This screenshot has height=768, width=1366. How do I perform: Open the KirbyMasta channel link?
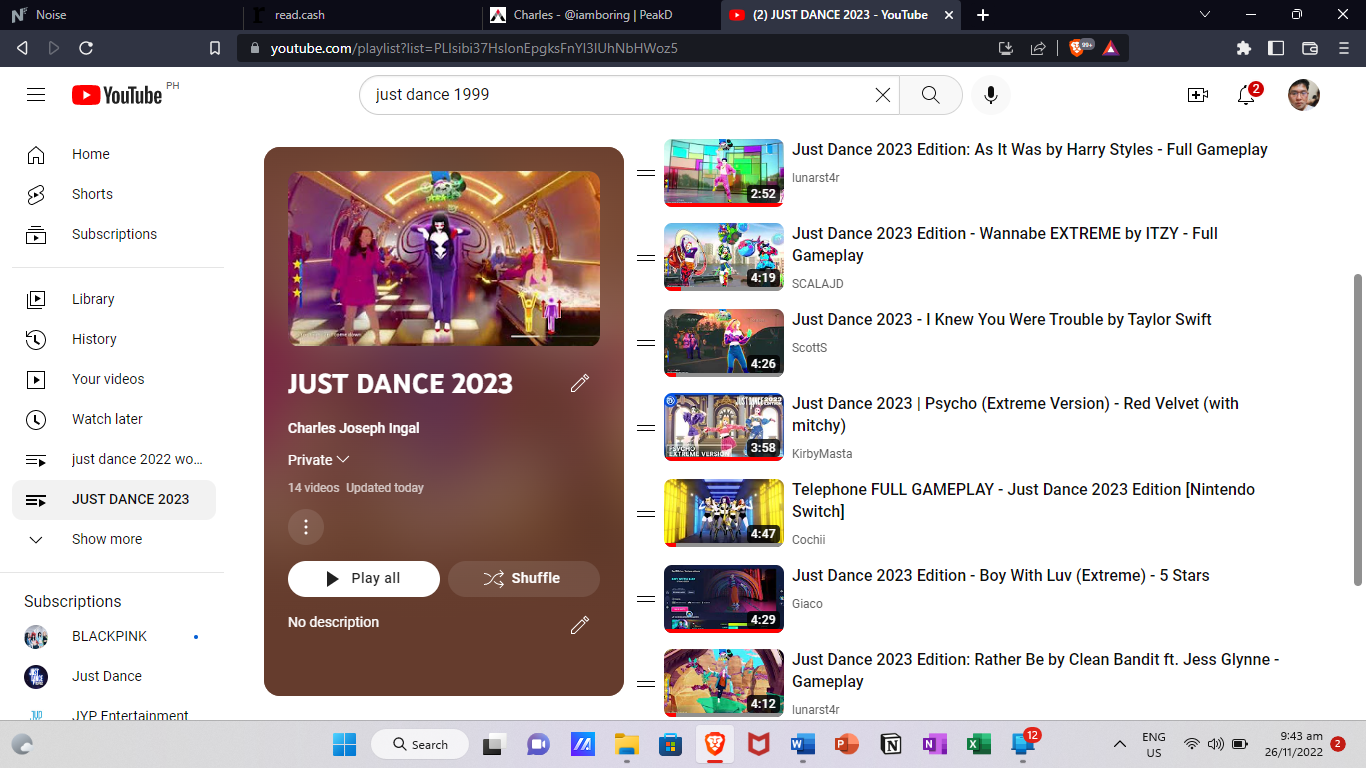pos(822,454)
